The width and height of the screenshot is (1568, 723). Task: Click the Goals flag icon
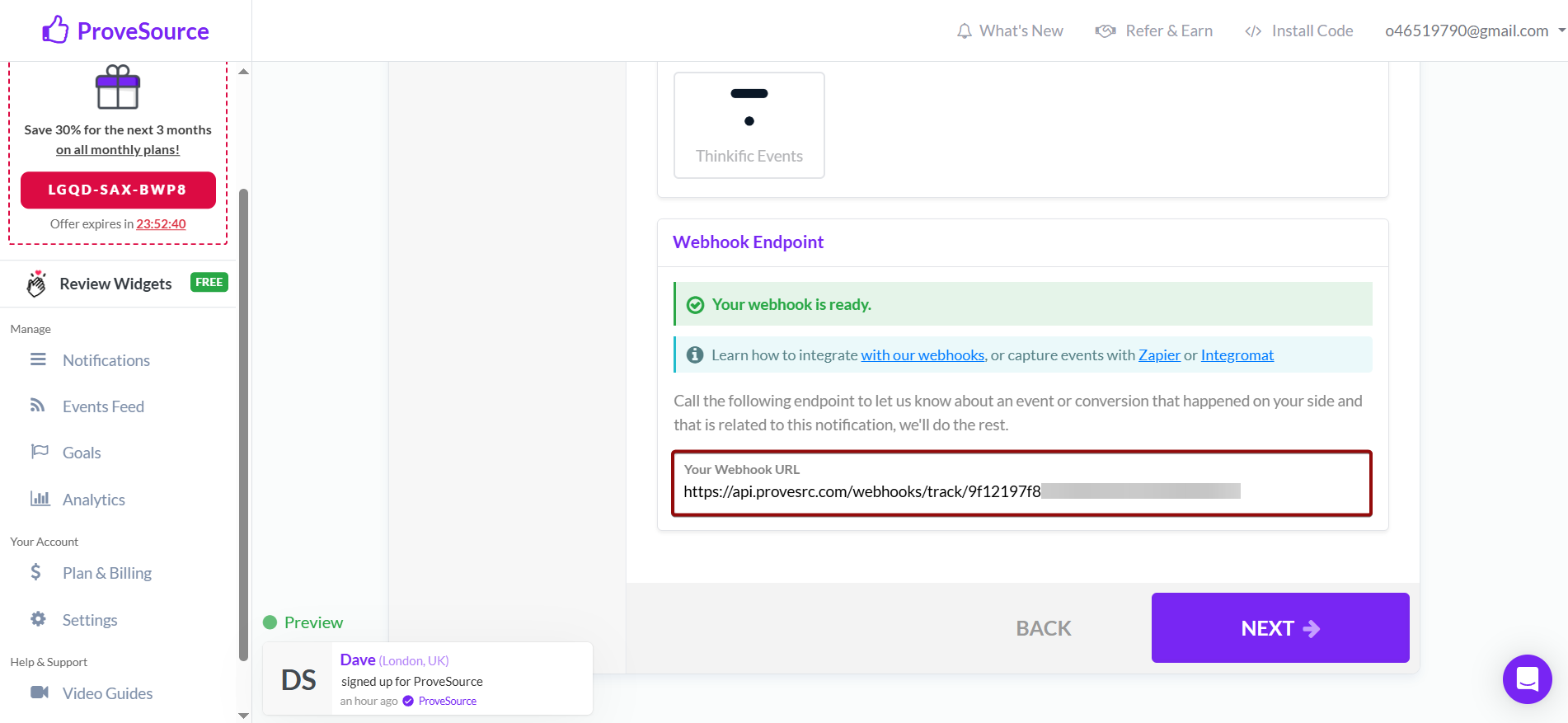point(40,451)
